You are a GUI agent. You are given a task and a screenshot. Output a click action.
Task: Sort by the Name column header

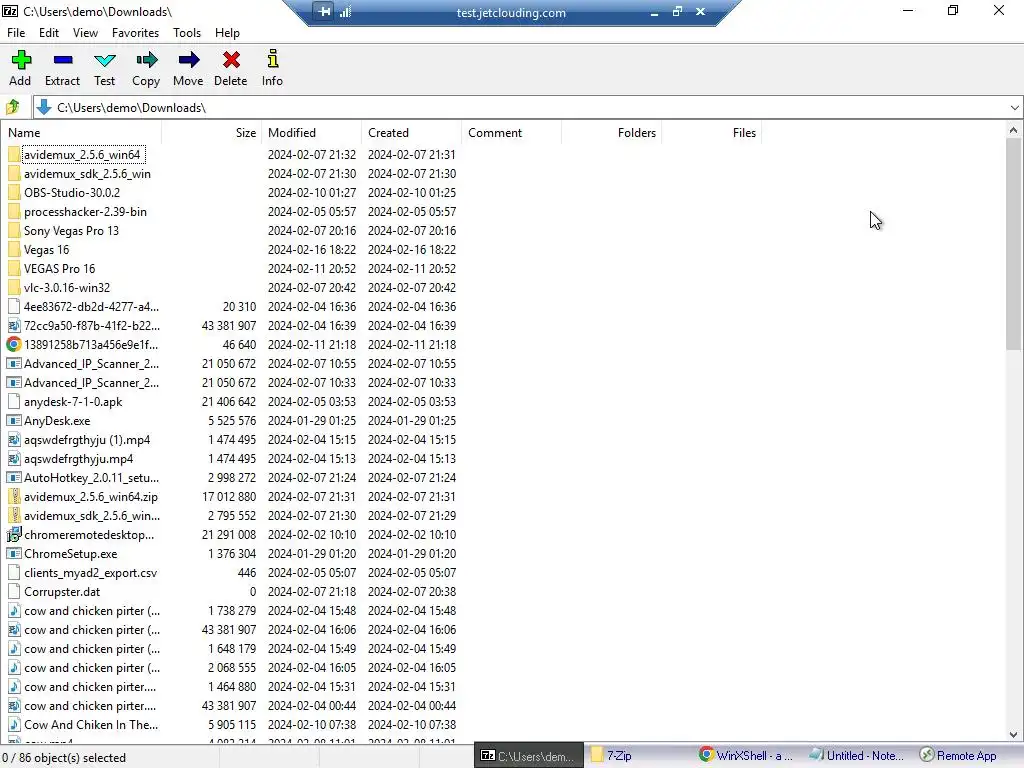[82, 133]
